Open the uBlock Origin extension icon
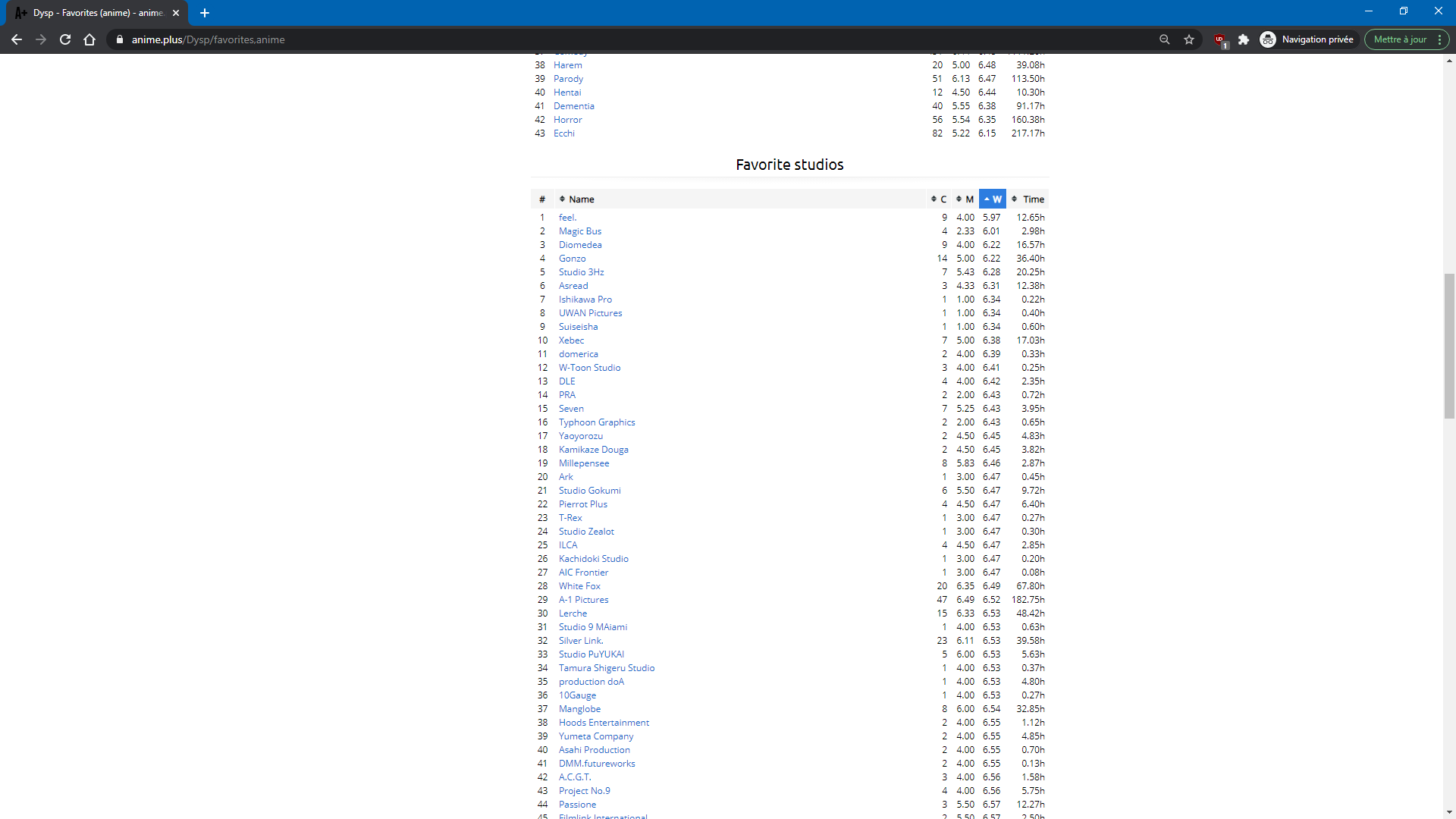1456x819 pixels. coord(1219,39)
